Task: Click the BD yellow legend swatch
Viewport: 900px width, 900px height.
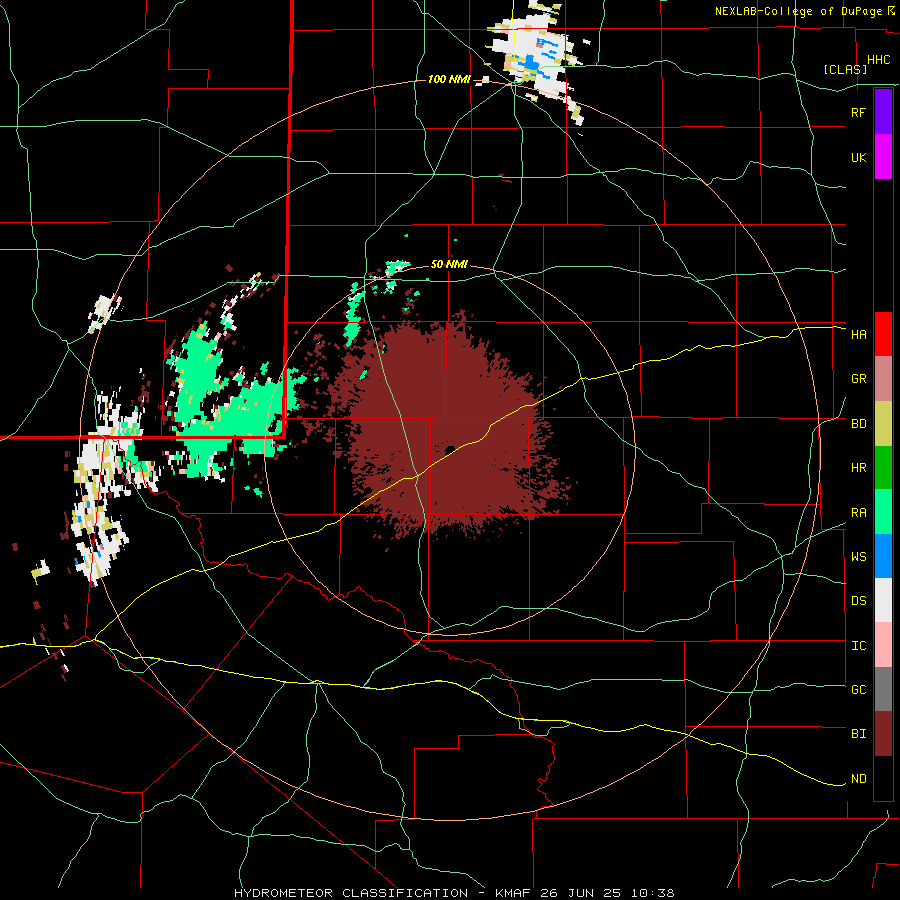Action: tap(883, 424)
